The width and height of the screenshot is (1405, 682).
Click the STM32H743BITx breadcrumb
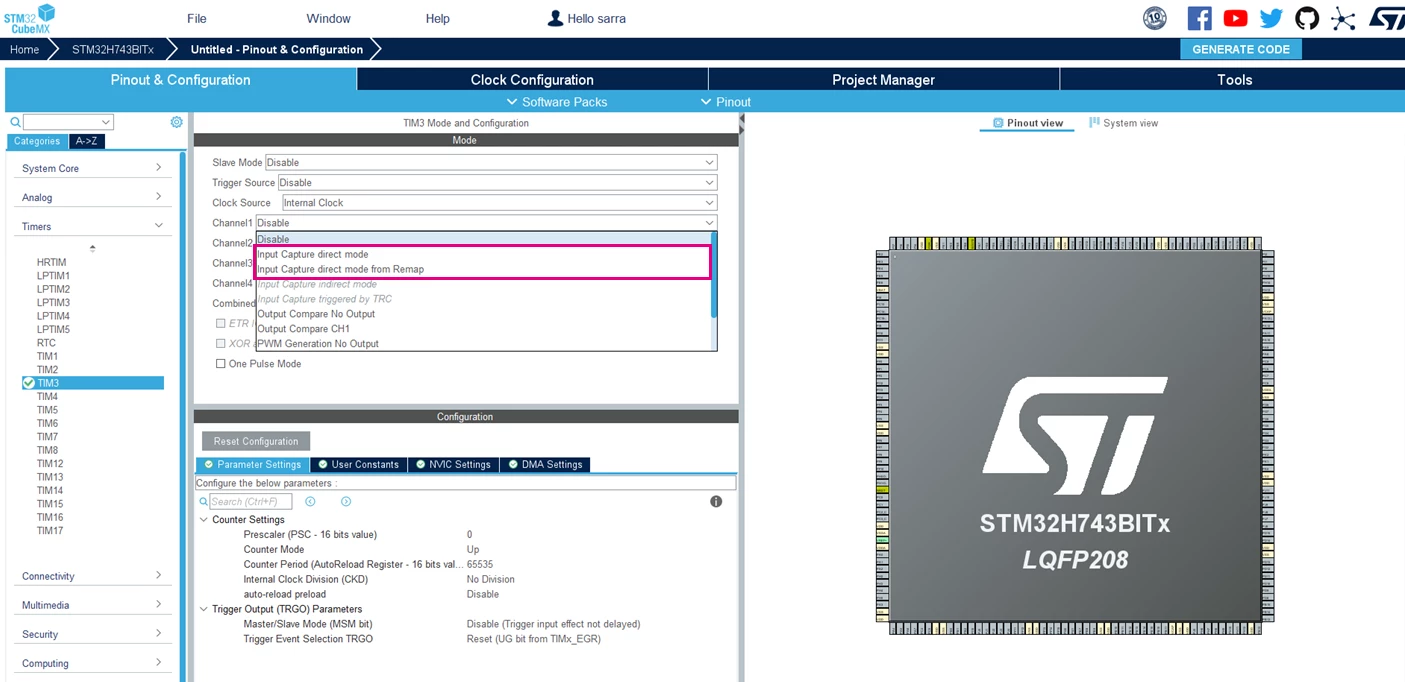pyautogui.click(x=112, y=49)
